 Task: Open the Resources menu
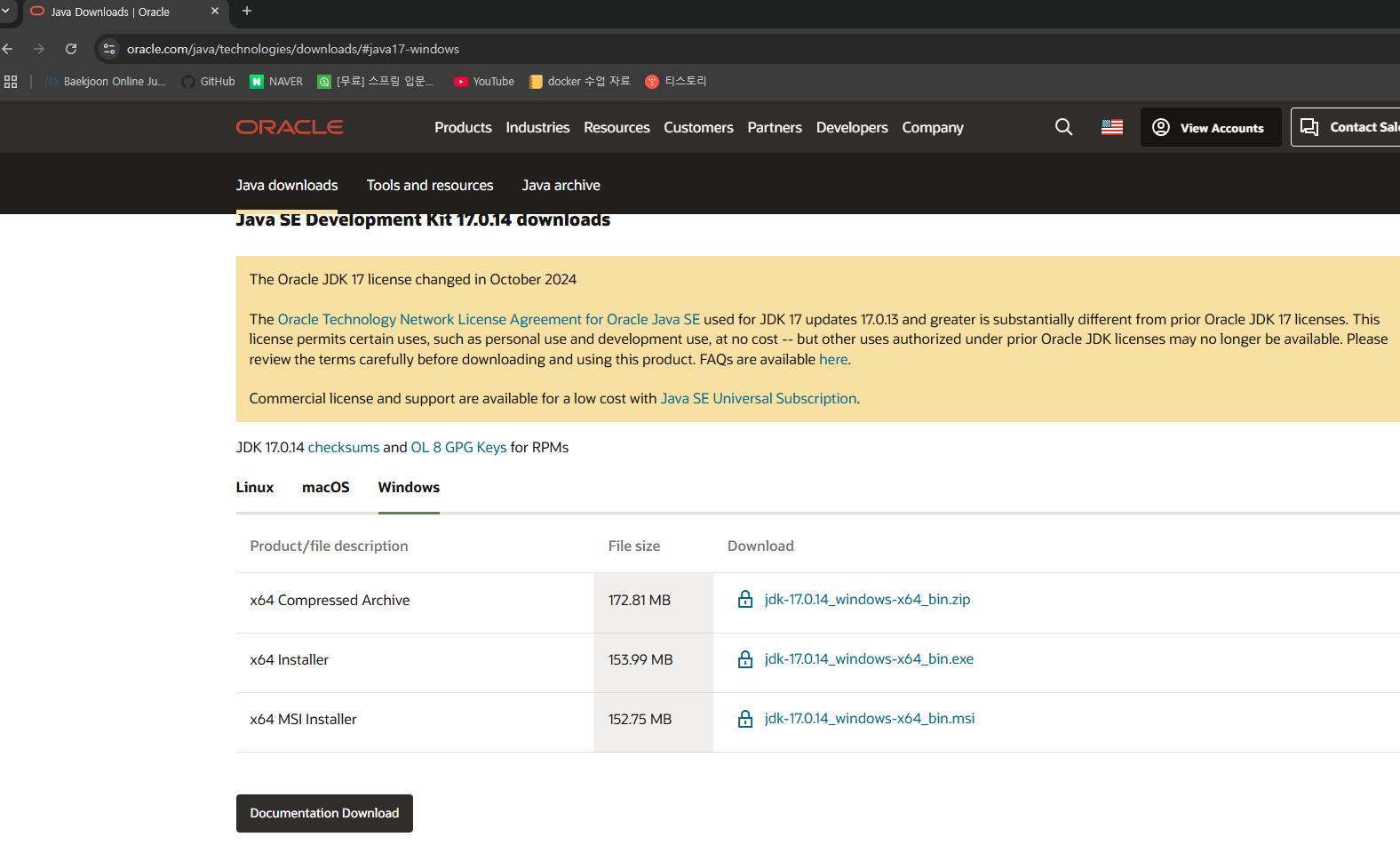616,127
